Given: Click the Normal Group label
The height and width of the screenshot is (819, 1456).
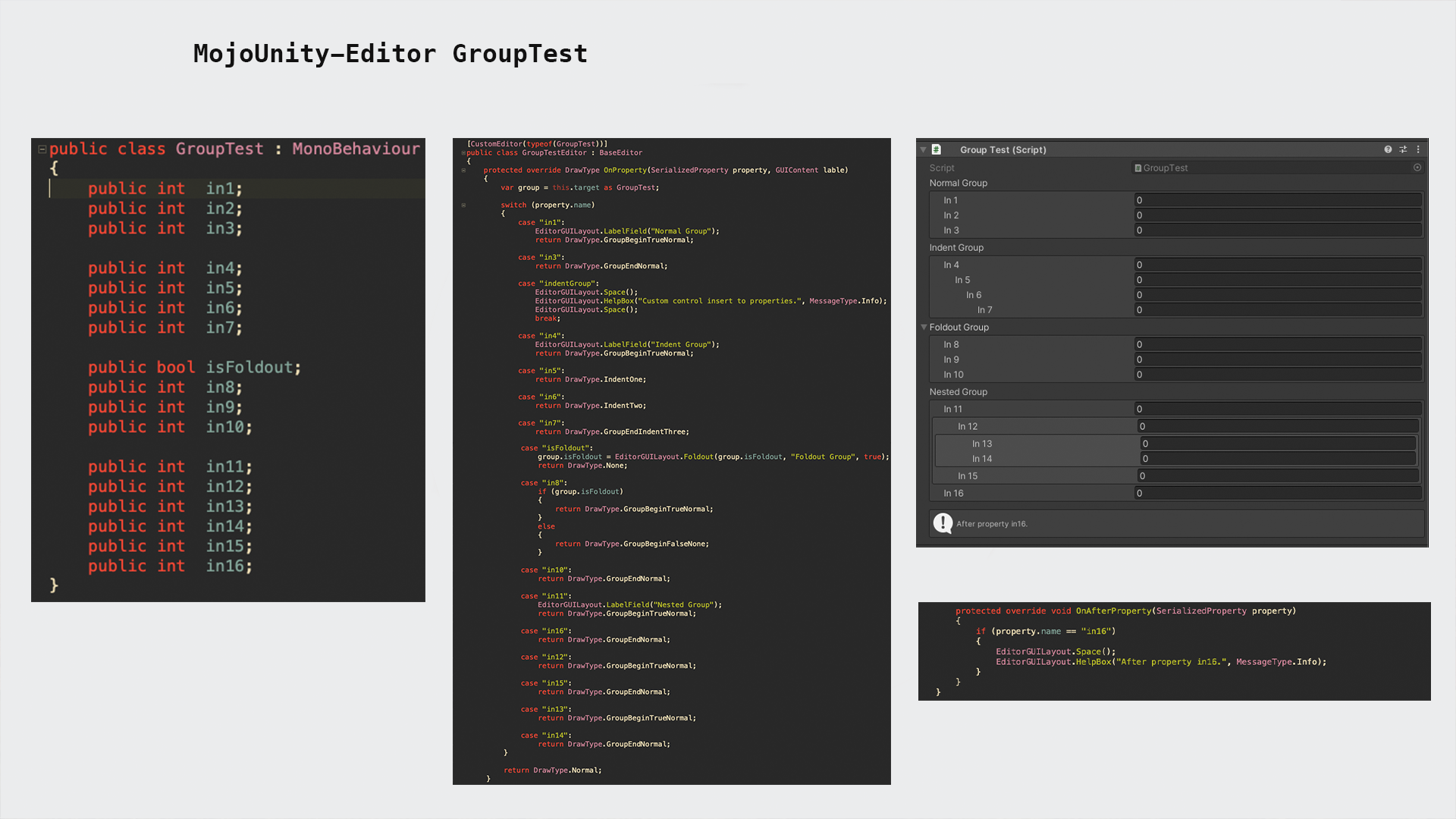Looking at the screenshot, I should pyautogui.click(x=959, y=184).
